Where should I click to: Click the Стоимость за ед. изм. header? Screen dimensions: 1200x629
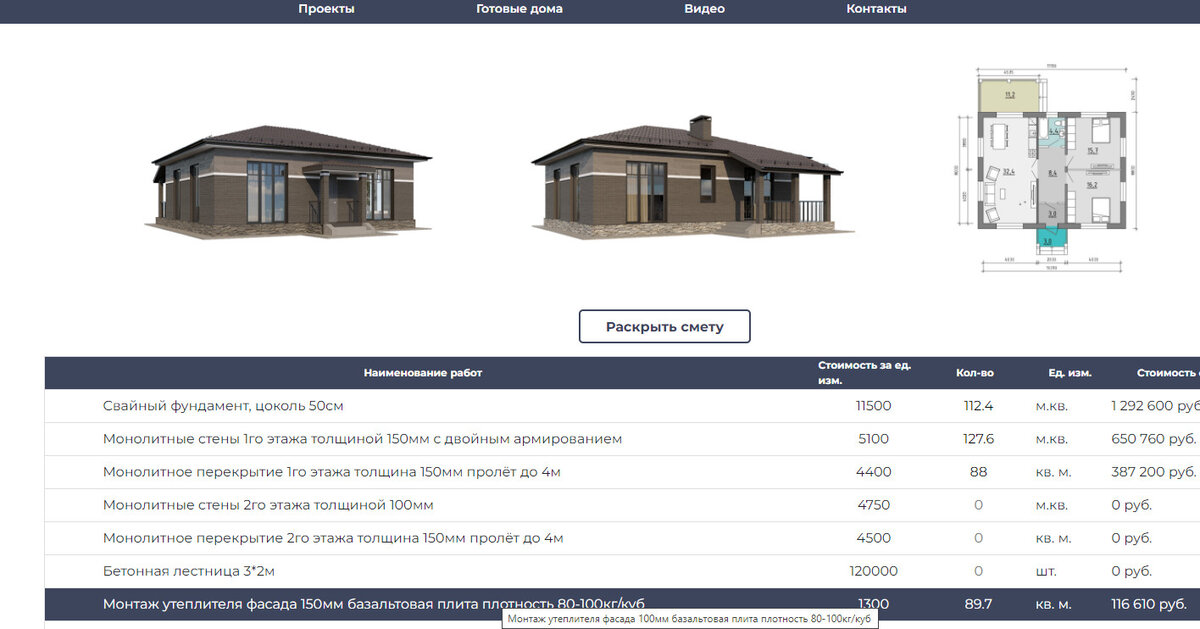pyautogui.click(x=864, y=373)
